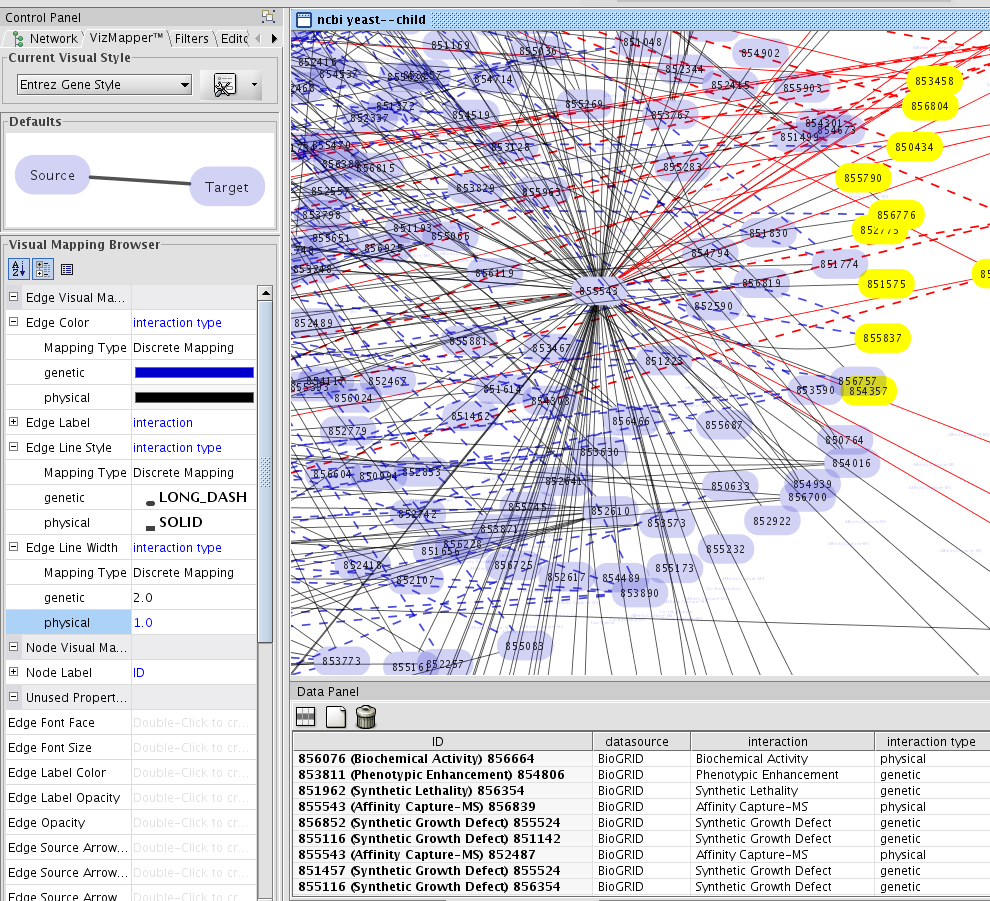Click Edge Font Size property row

[x=131, y=748]
